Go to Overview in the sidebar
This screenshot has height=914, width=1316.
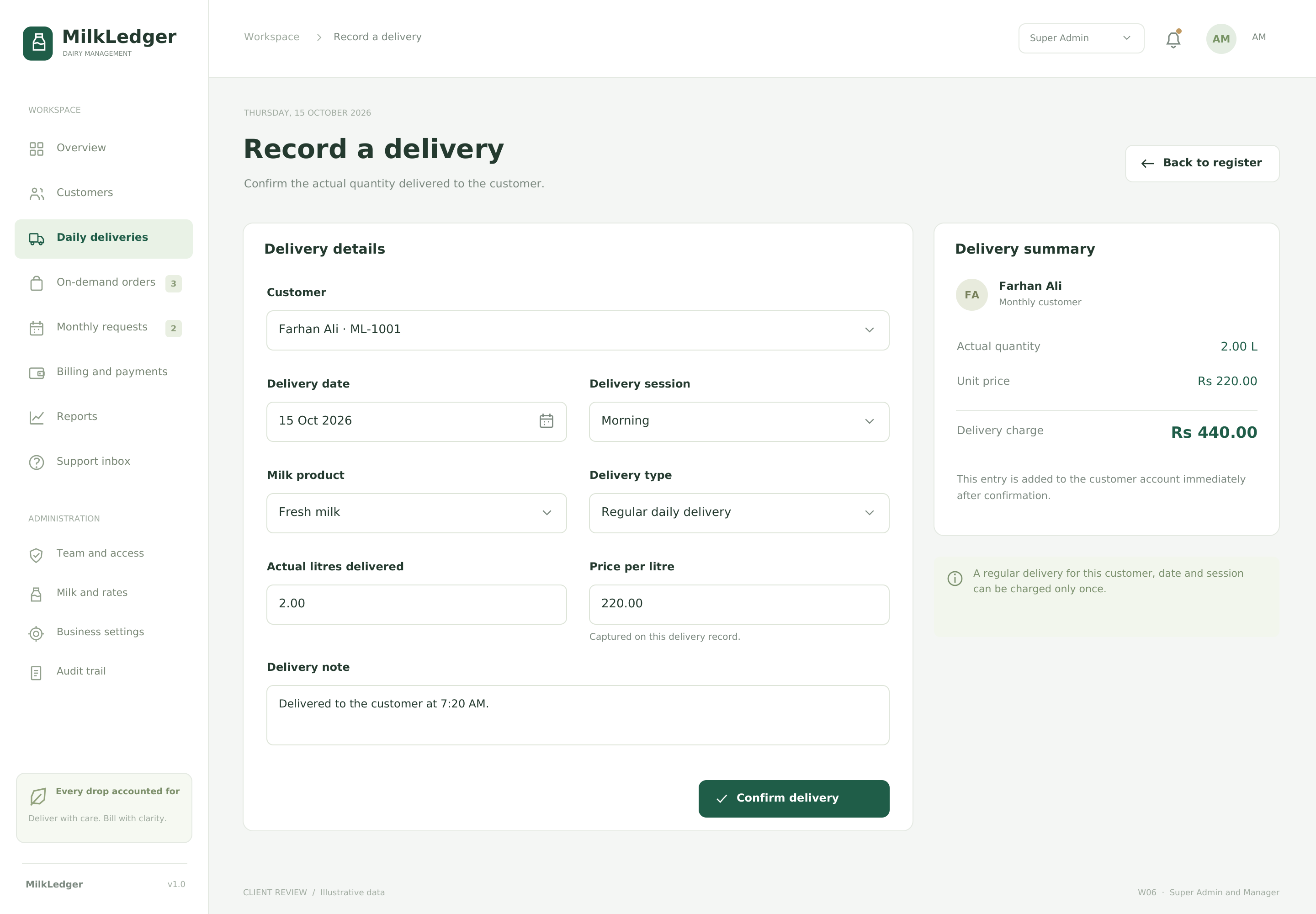tap(104, 149)
